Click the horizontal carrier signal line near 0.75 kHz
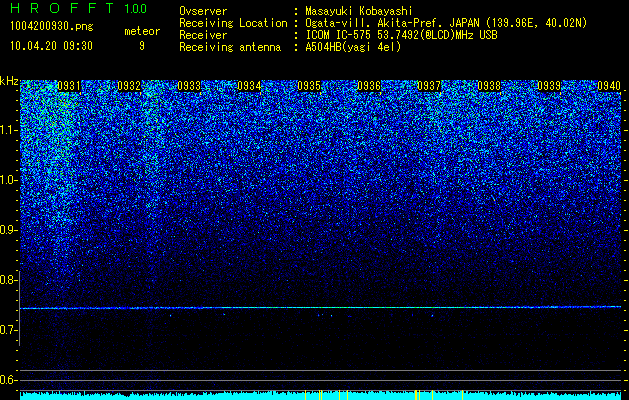 pos(320,307)
